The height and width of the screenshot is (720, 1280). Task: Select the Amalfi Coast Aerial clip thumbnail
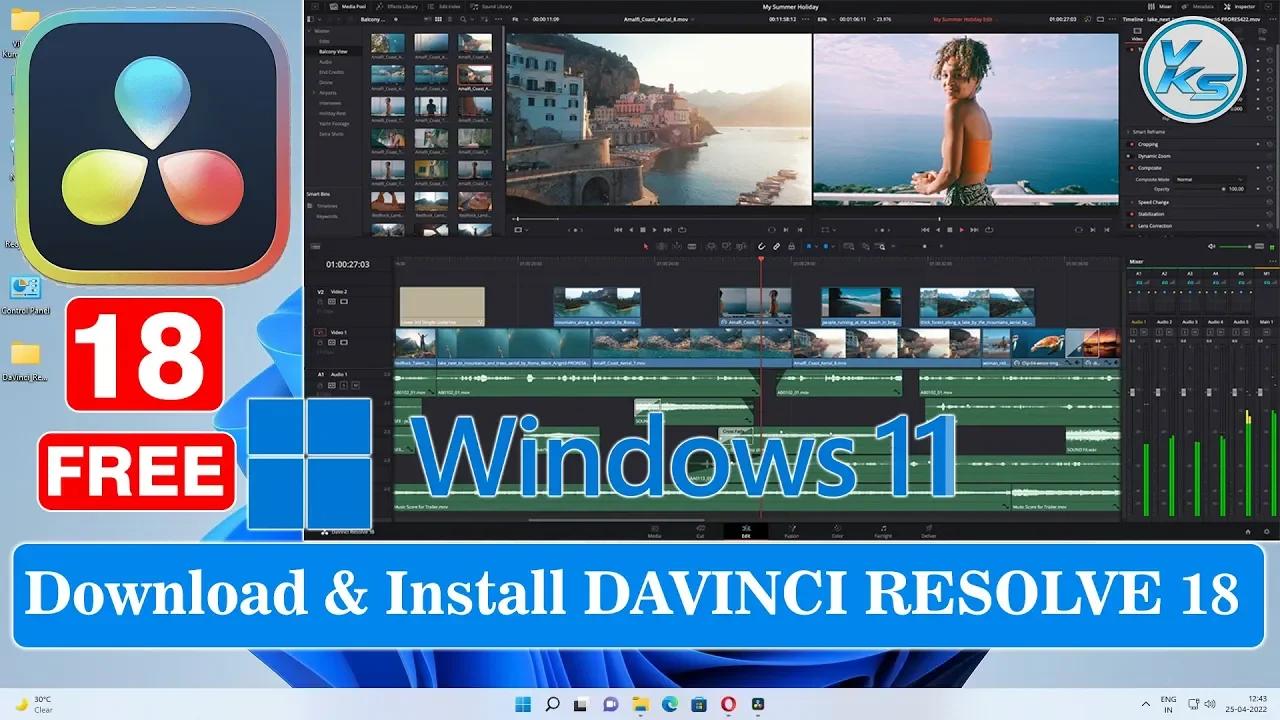pyautogui.click(x=477, y=75)
